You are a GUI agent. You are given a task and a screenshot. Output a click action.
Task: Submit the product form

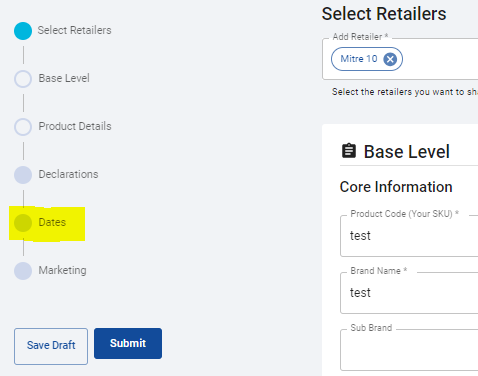[128, 343]
